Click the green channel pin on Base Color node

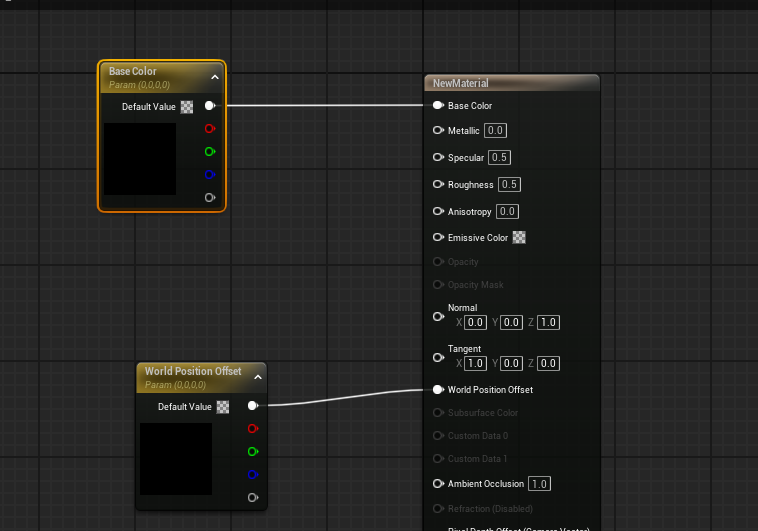(209, 152)
